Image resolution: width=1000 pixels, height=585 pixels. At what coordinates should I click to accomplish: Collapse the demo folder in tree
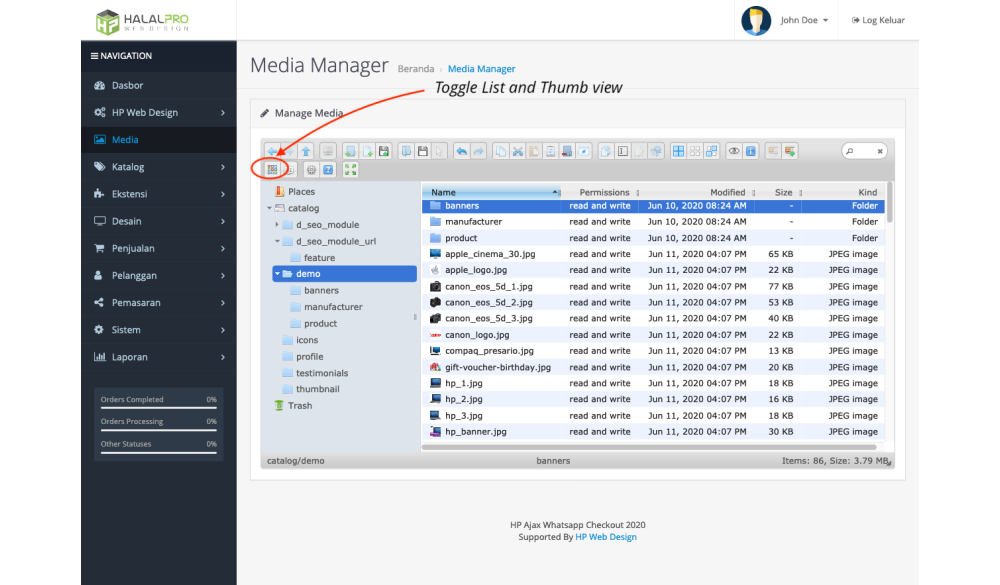click(277, 274)
